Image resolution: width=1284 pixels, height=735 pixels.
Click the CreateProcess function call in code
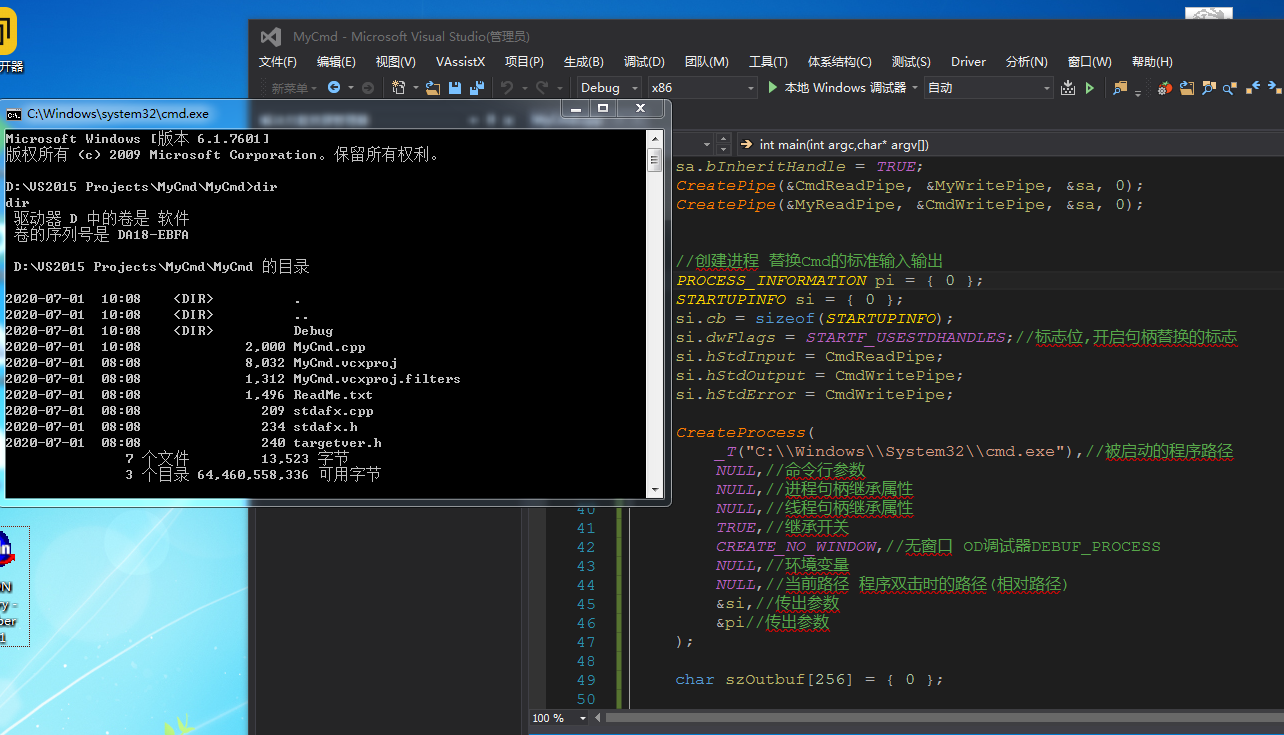[740, 433]
